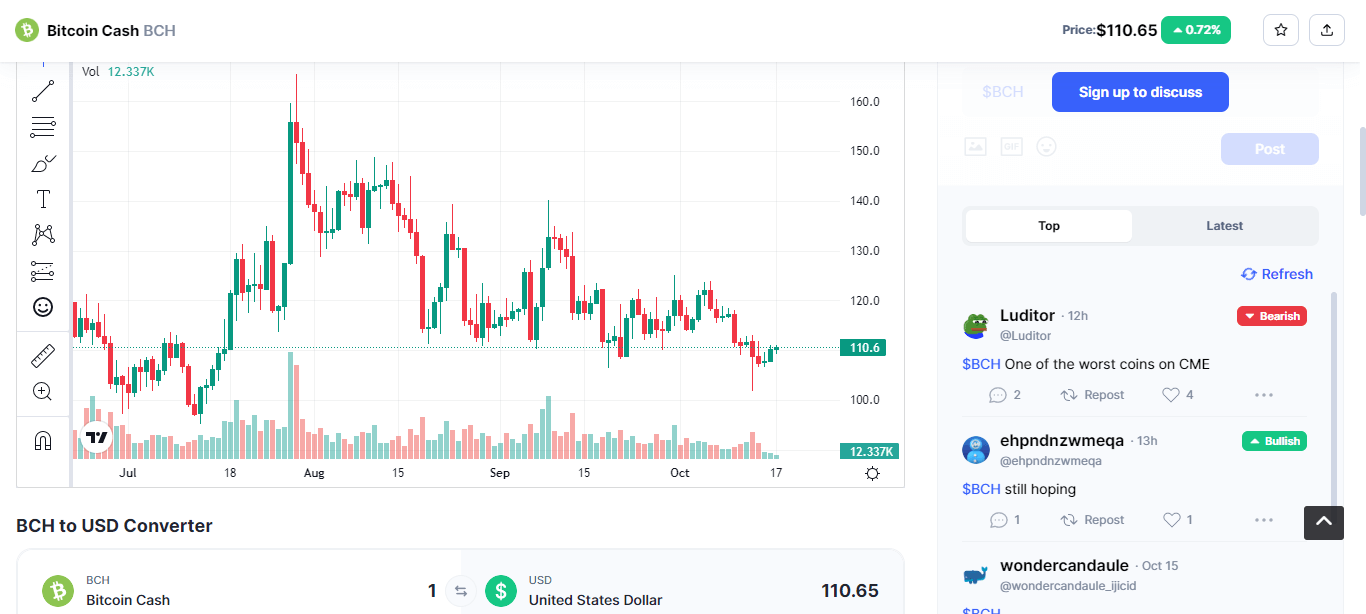Select the brush drawing tool
The width and height of the screenshot is (1366, 614).
point(43,163)
